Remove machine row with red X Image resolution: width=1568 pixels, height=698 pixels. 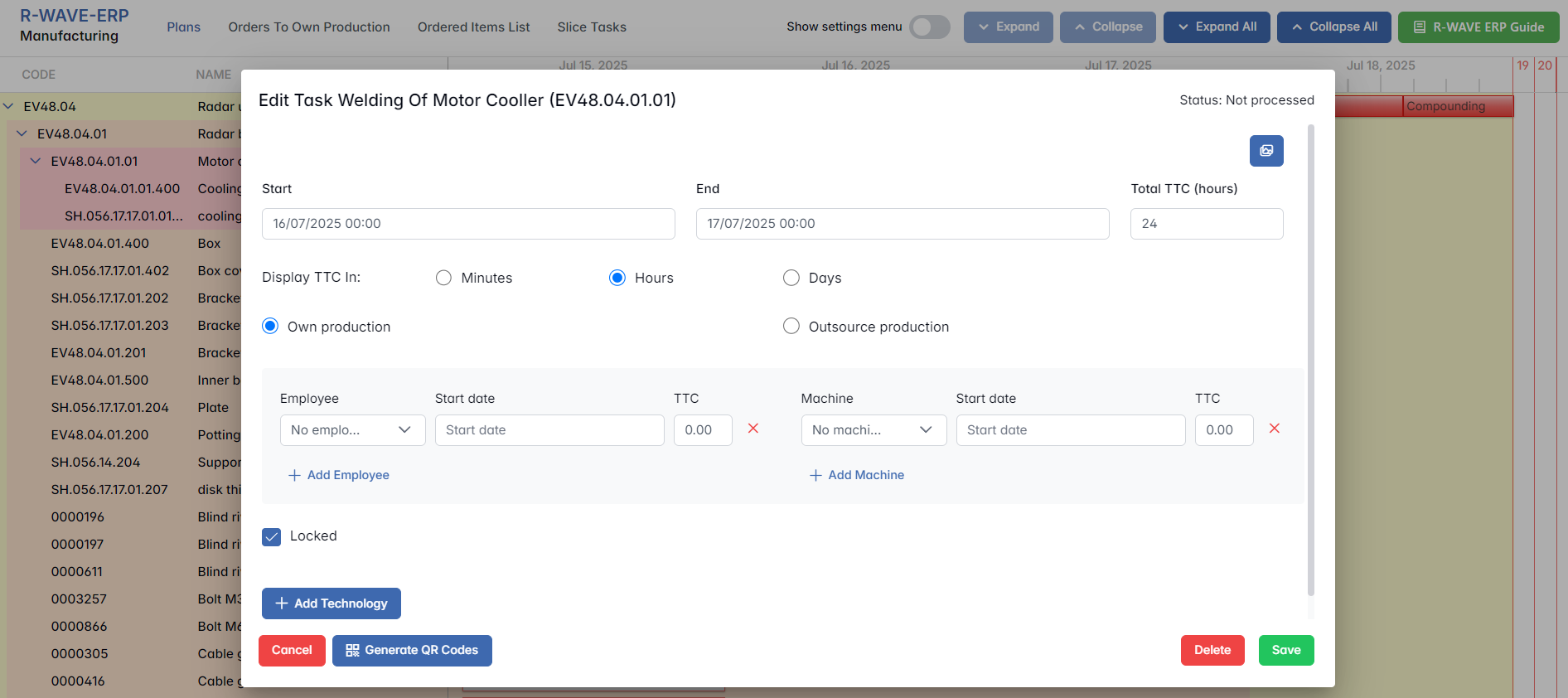pyautogui.click(x=1274, y=429)
